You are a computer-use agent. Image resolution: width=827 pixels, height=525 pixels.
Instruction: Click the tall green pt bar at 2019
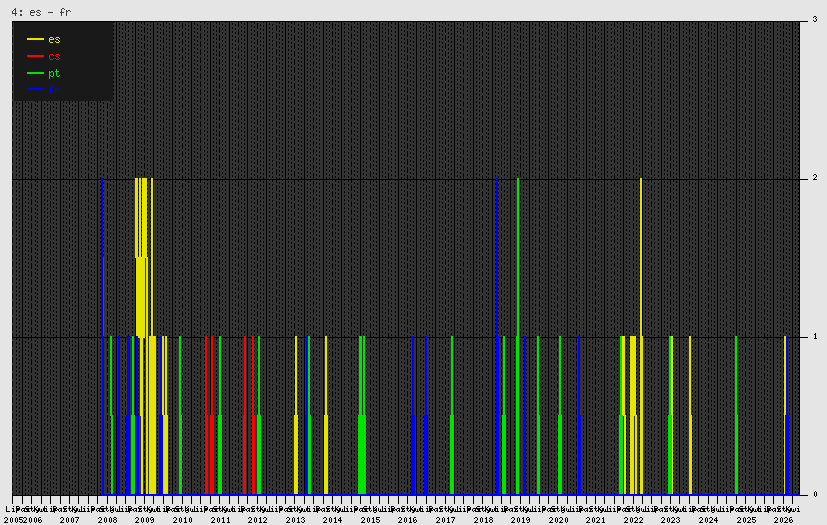[x=518, y=336]
